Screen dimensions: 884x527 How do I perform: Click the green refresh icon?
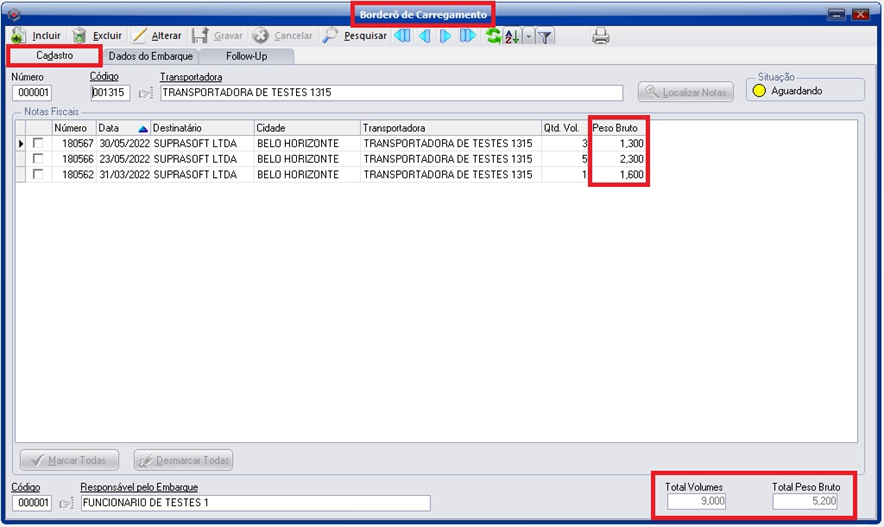coord(493,36)
